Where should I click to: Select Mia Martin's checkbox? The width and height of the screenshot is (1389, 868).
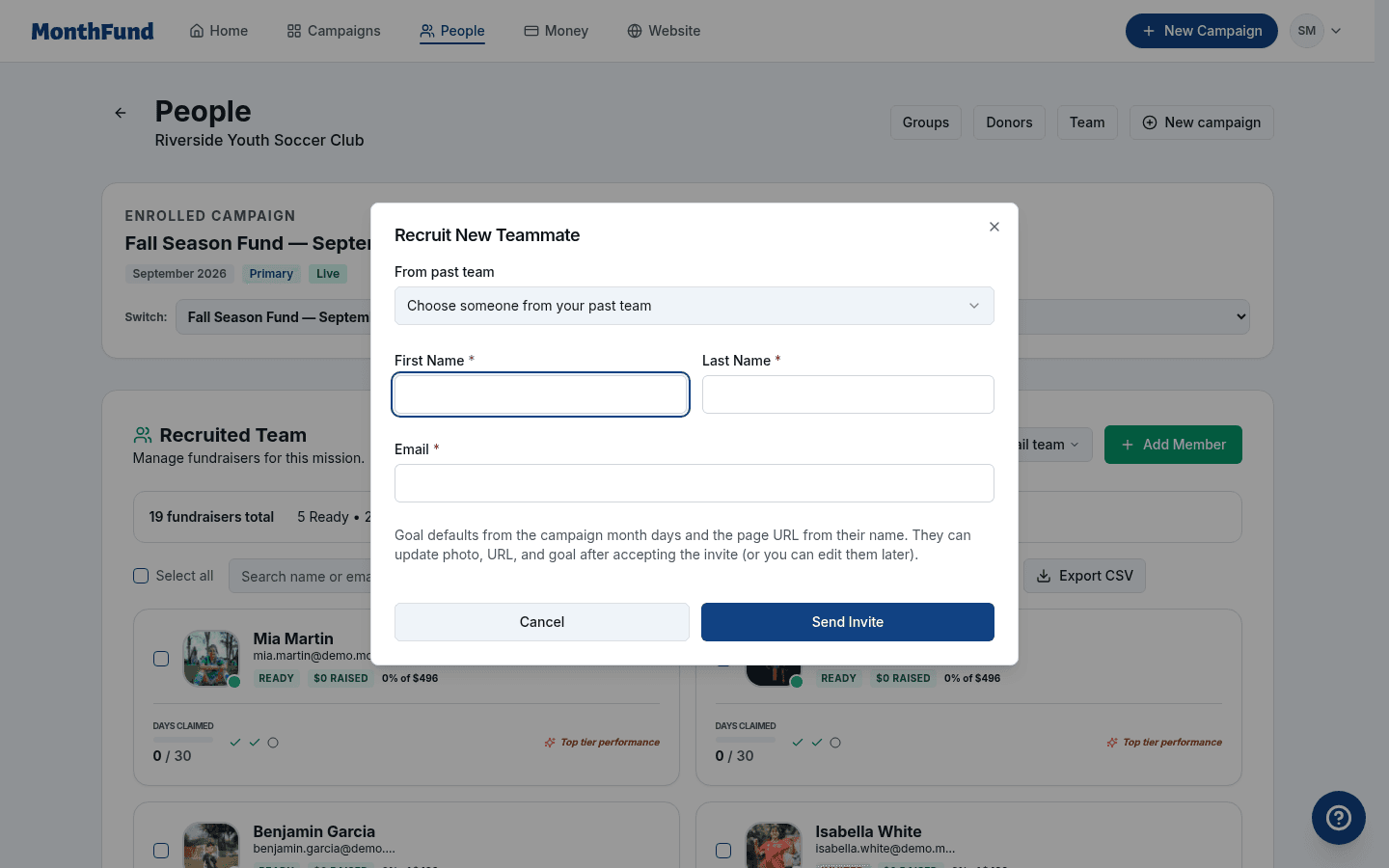coord(161,659)
